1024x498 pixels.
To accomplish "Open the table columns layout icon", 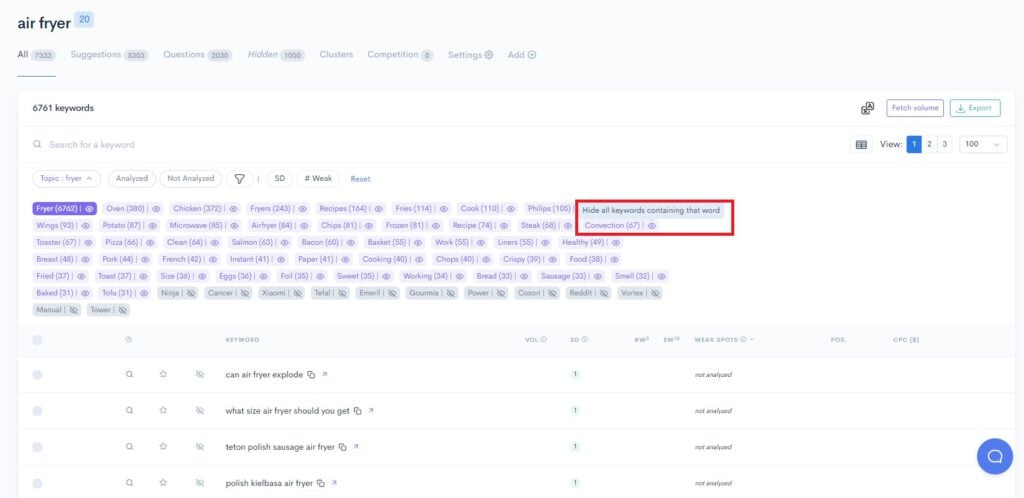I will click(862, 145).
